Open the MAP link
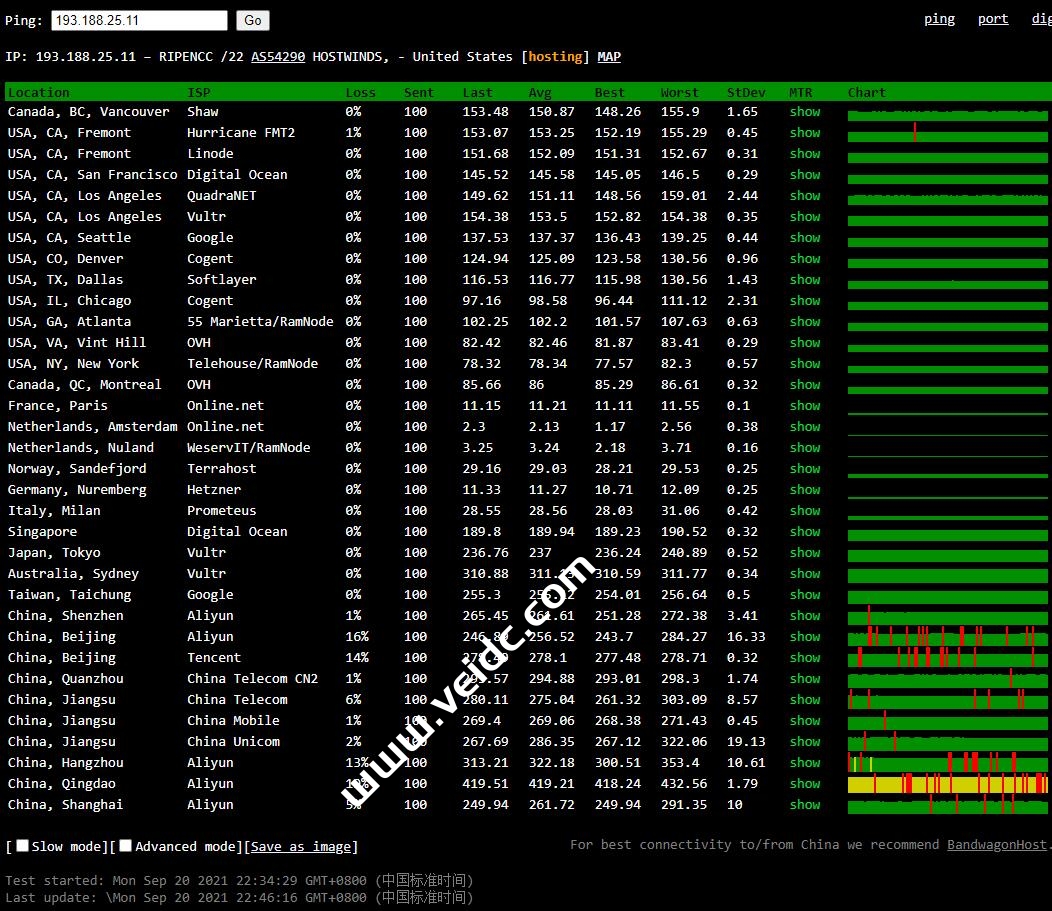 click(x=609, y=57)
